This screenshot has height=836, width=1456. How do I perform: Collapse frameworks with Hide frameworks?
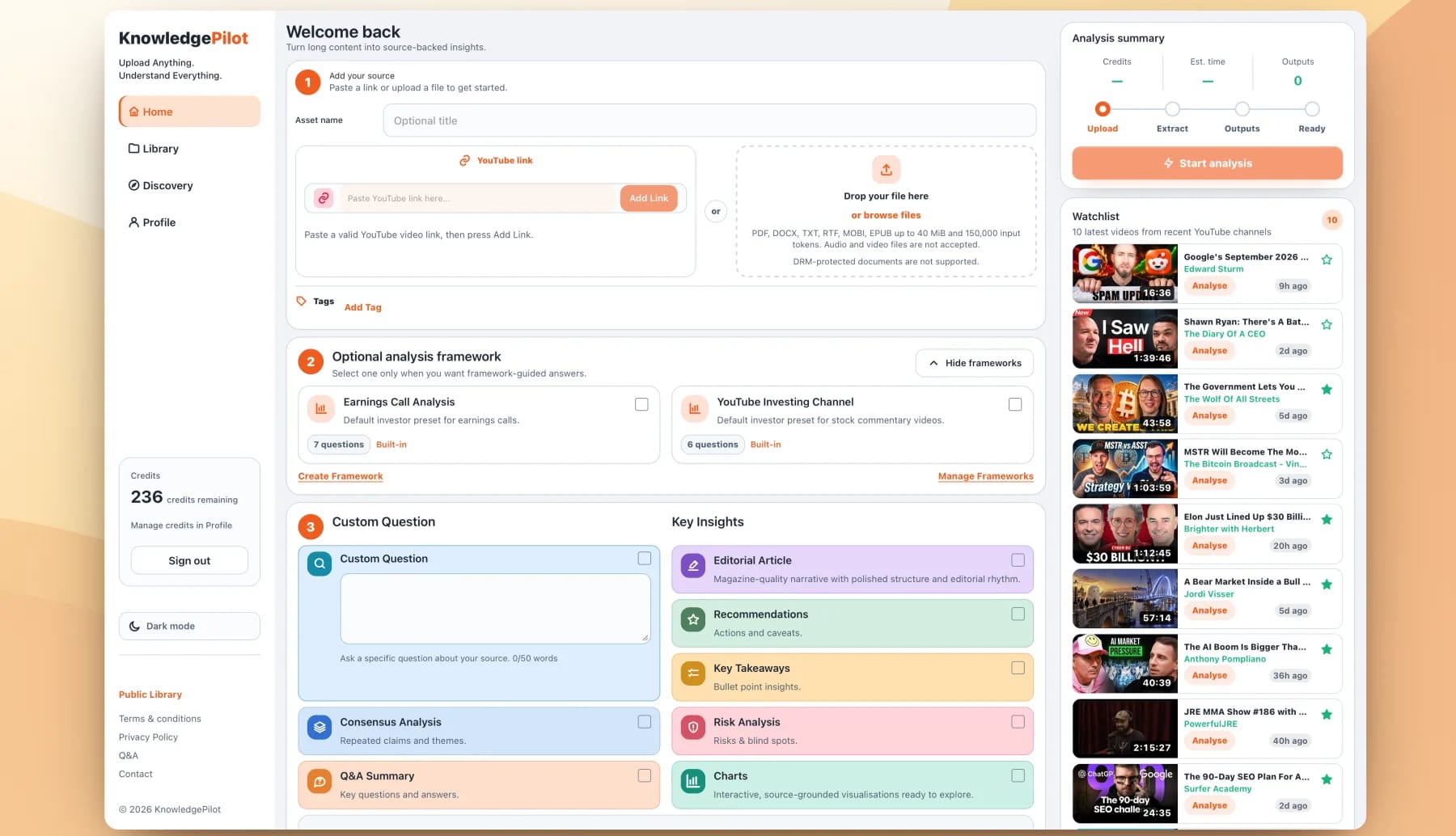(974, 363)
